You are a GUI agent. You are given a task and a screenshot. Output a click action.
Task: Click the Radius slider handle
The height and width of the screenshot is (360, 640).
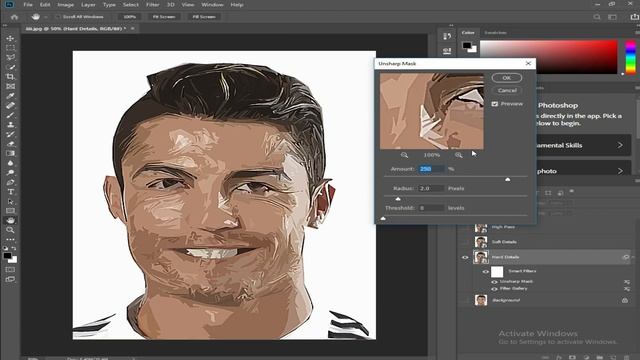[x=398, y=199]
